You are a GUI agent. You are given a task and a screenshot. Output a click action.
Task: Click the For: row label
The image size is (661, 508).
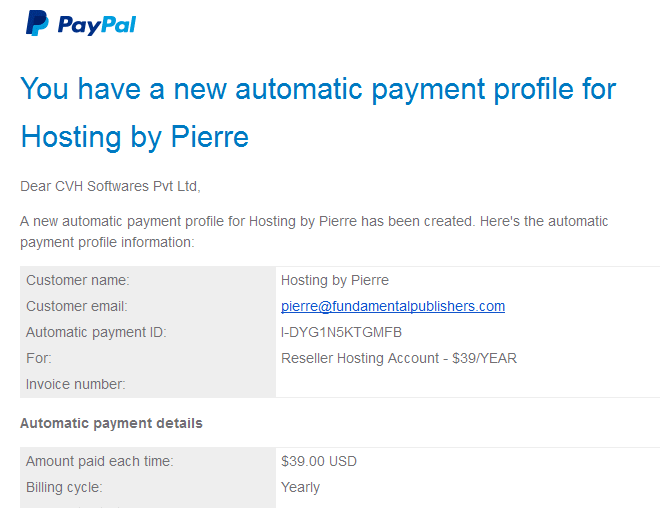(39, 358)
